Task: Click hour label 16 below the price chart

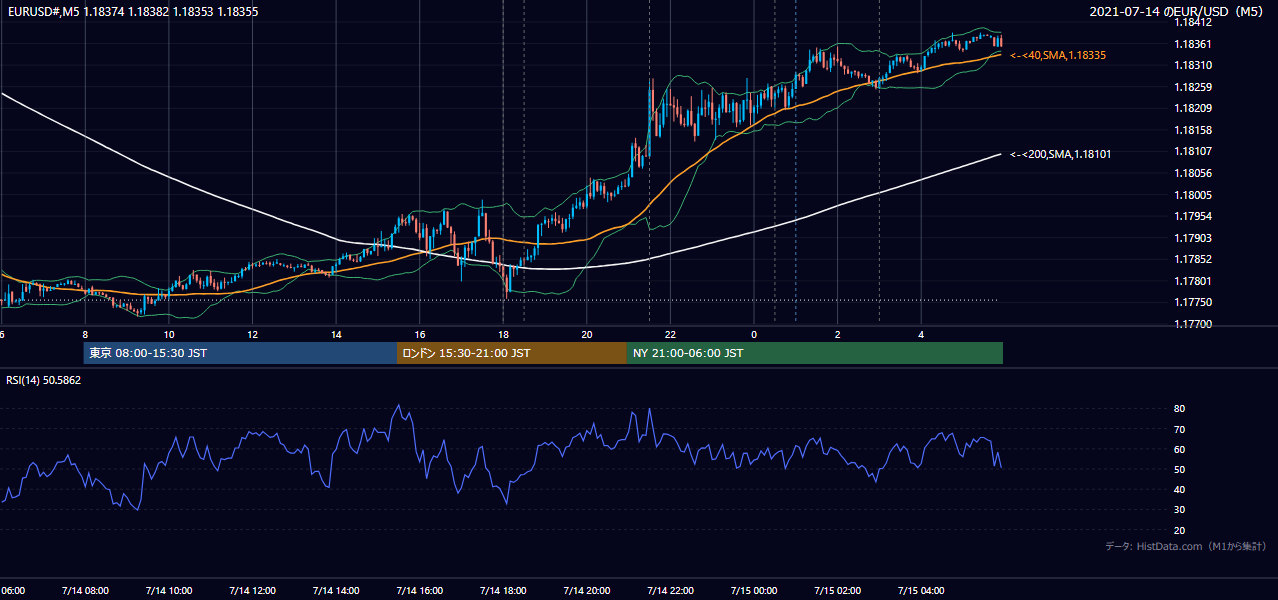Action: (x=420, y=334)
